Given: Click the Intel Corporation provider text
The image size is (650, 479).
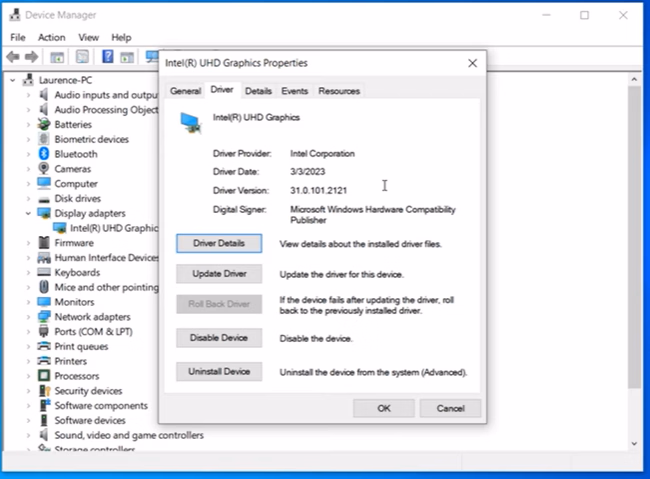Looking at the screenshot, I should (x=323, y=153).
